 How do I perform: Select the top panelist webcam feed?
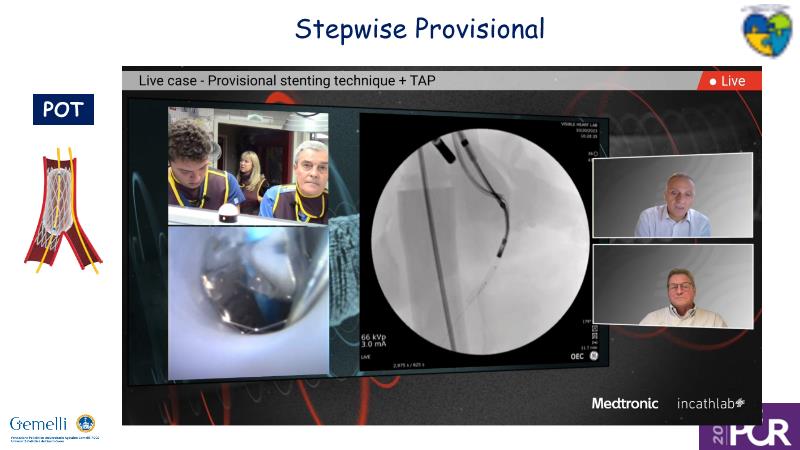coord(672,195)
